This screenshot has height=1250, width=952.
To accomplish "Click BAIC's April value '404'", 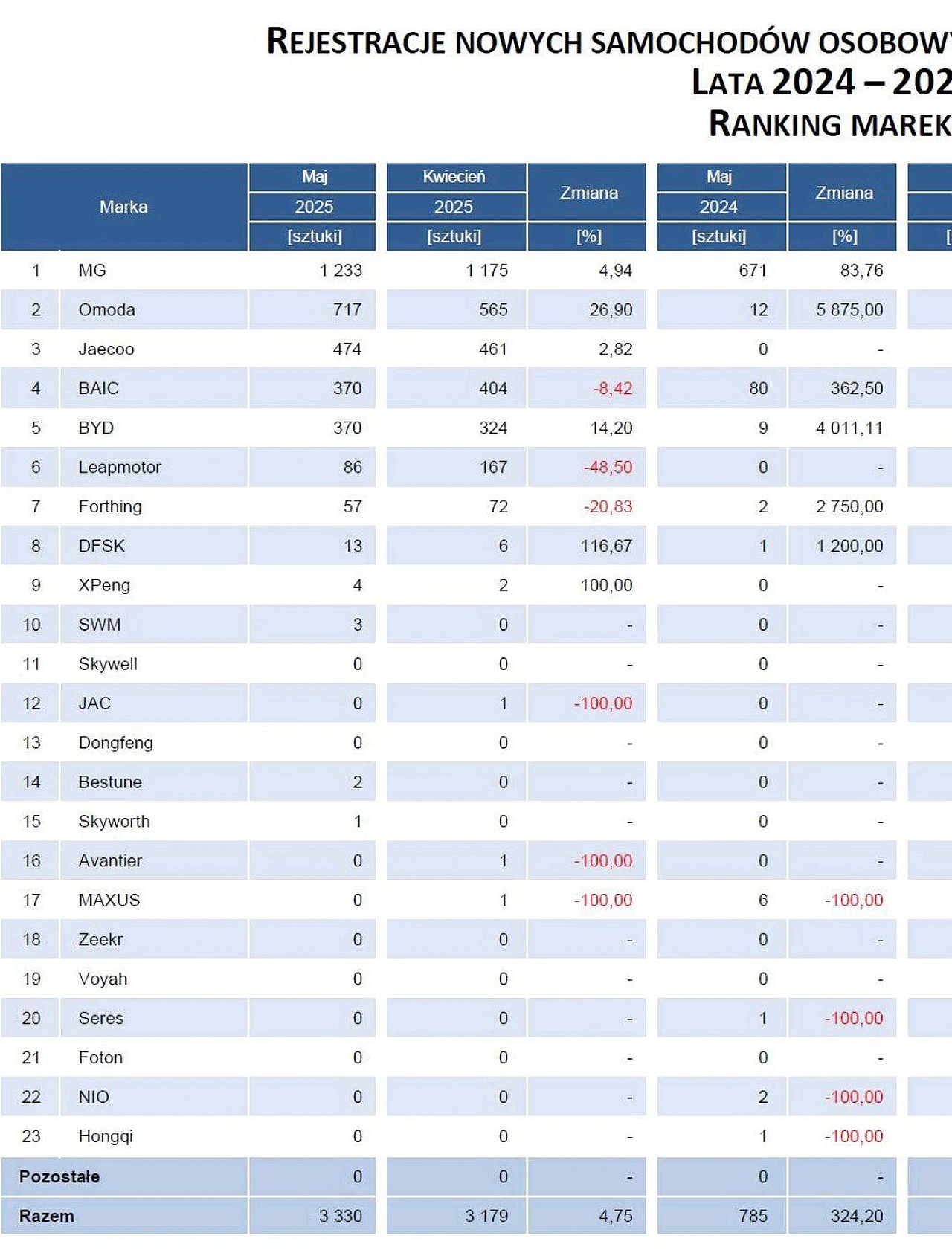I will coord(493,389).
